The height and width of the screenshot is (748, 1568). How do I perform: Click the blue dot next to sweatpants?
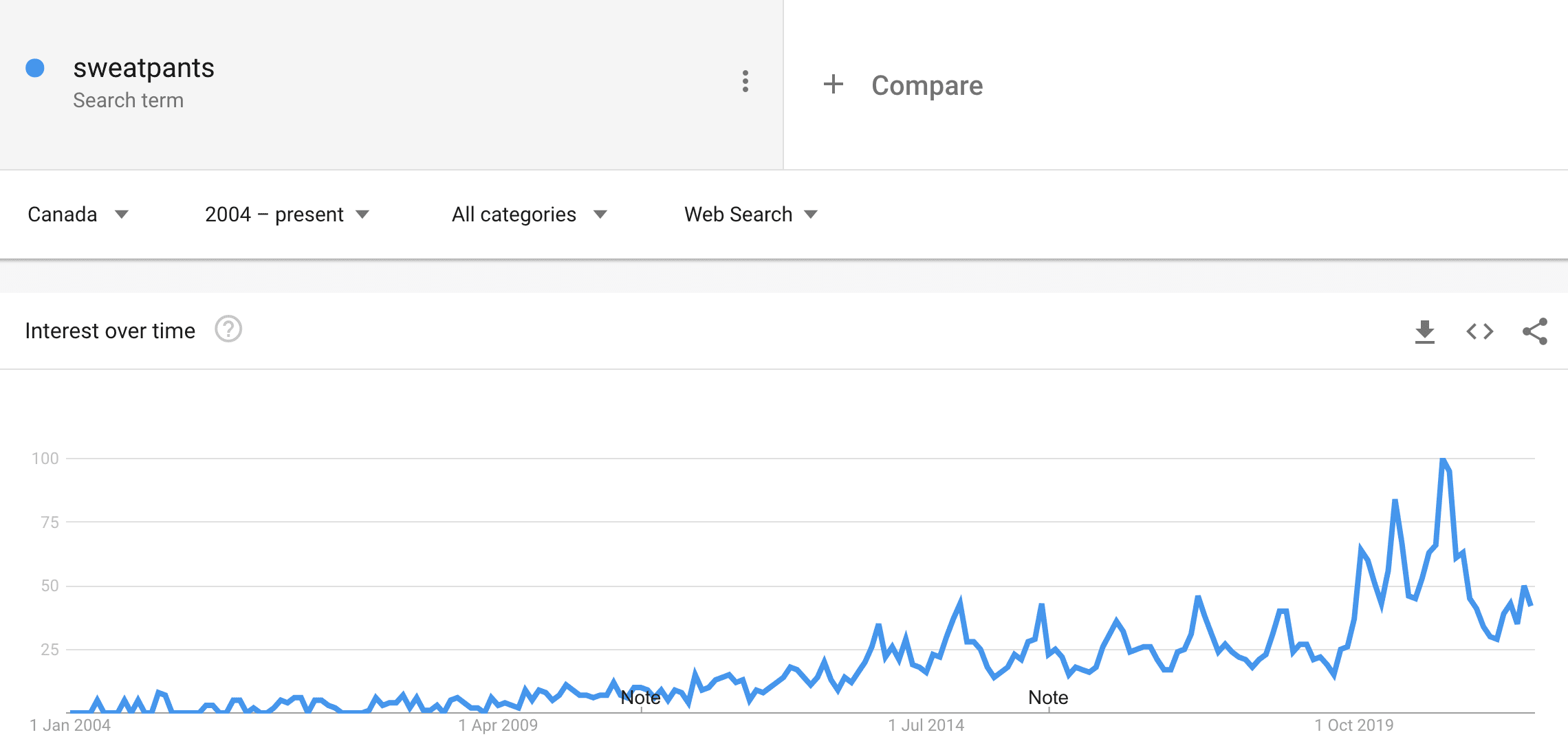[x=35, y=68]
